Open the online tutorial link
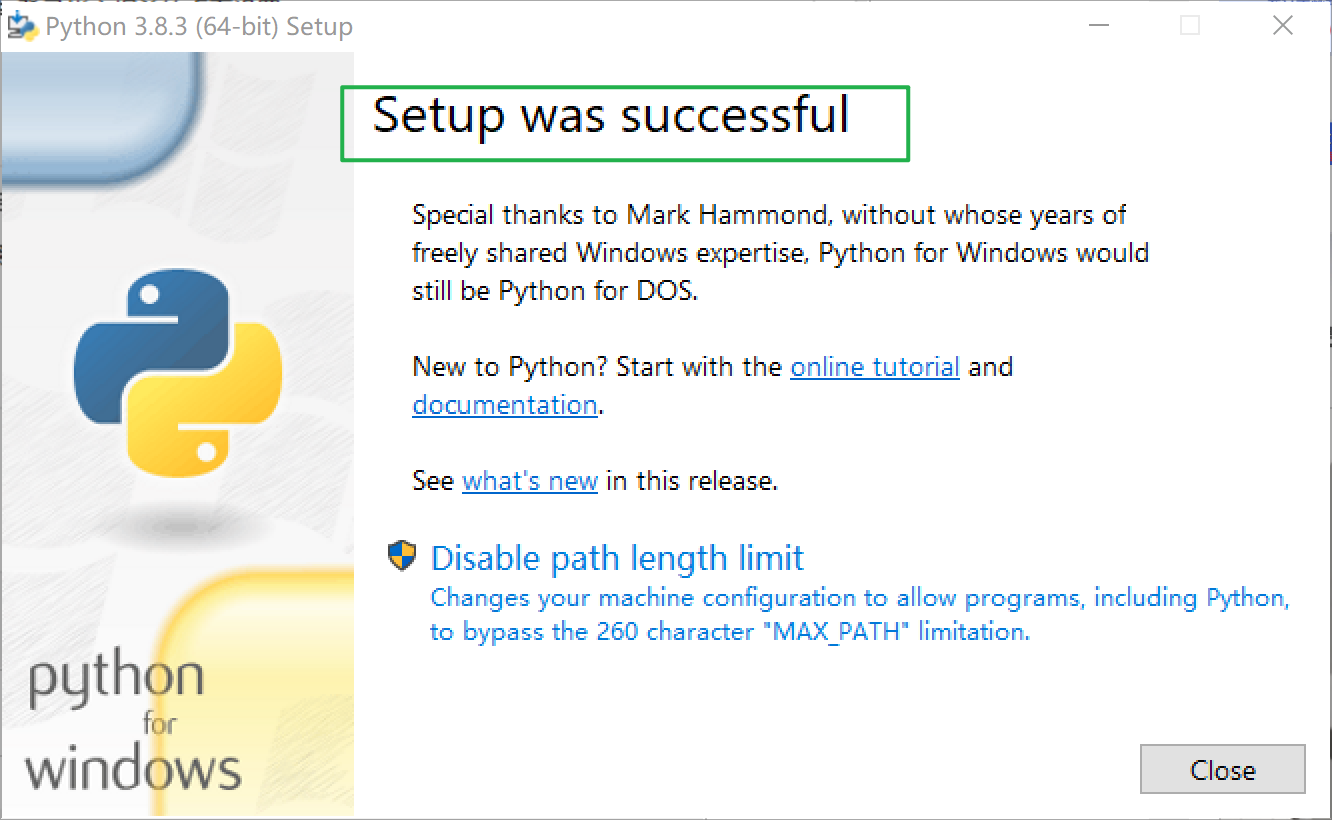The width and height of the screenshot is (1332, 820). click(x=874, y=366)
